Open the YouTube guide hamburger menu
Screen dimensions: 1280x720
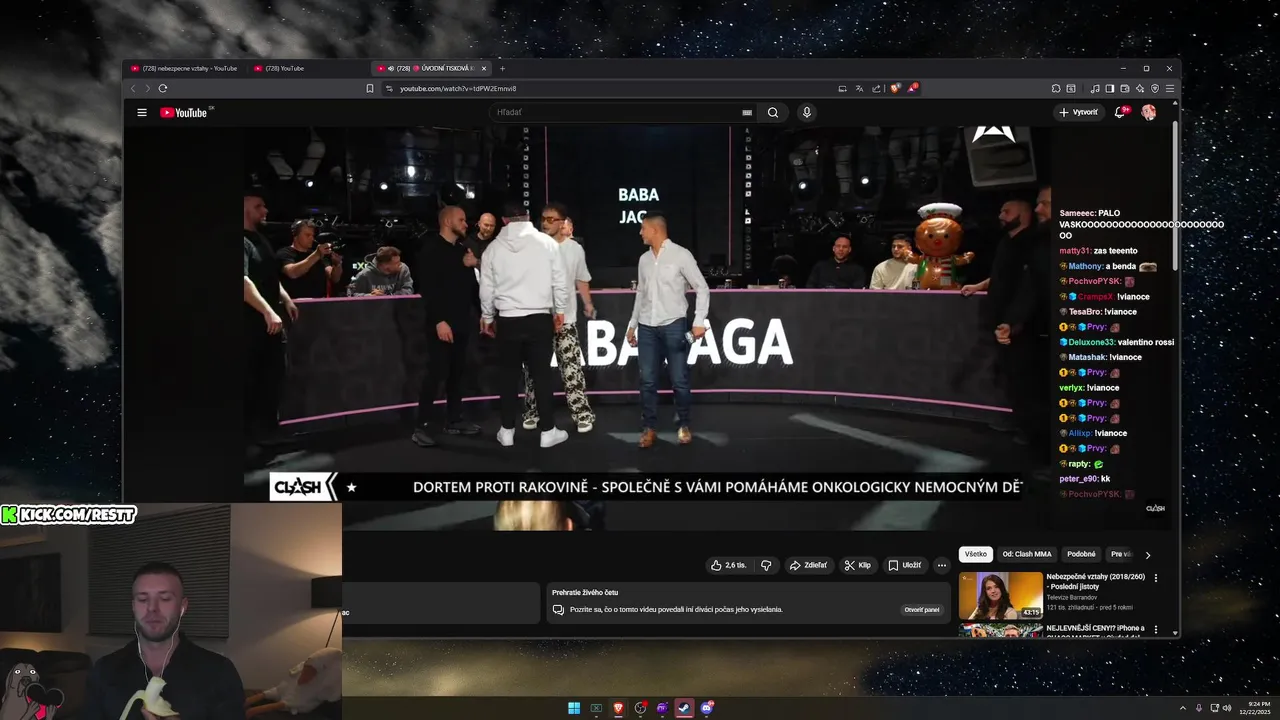[142, 113]
